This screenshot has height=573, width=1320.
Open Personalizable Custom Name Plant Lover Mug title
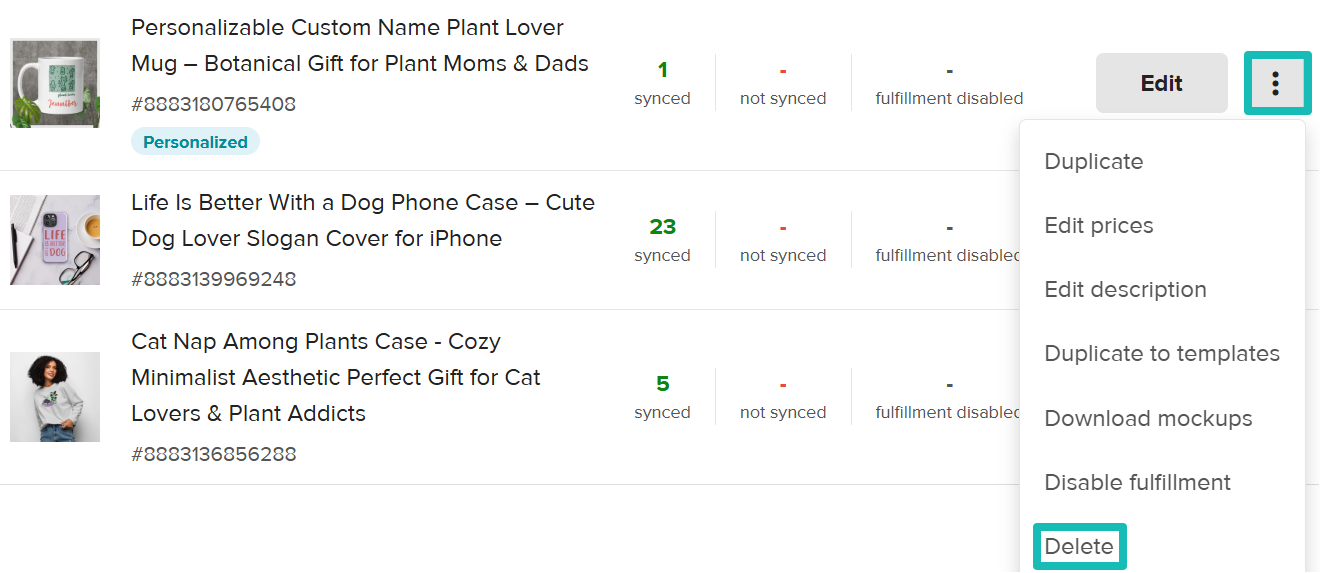tap(359, 46)
